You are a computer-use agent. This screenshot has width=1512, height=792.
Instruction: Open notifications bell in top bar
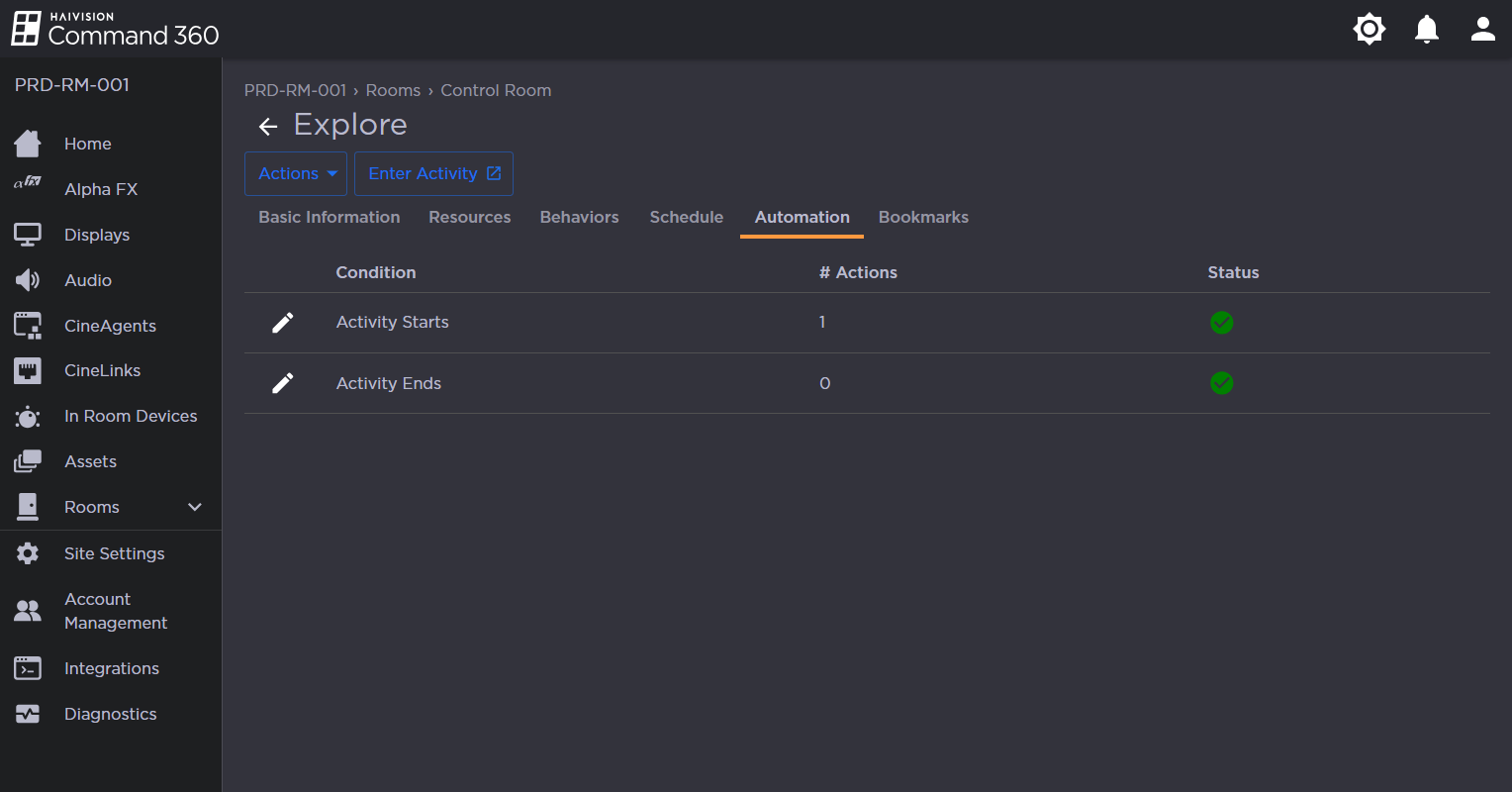click(1426, 29)
